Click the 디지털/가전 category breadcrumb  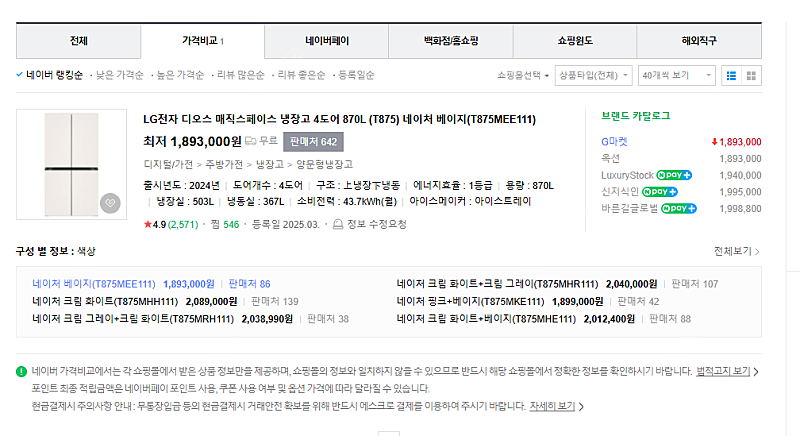coord(168,164)
